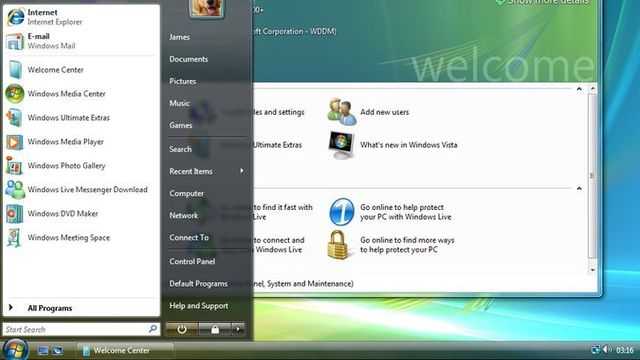The image size is (640, 360).
Task: Open James user folder
Action: 180,37
